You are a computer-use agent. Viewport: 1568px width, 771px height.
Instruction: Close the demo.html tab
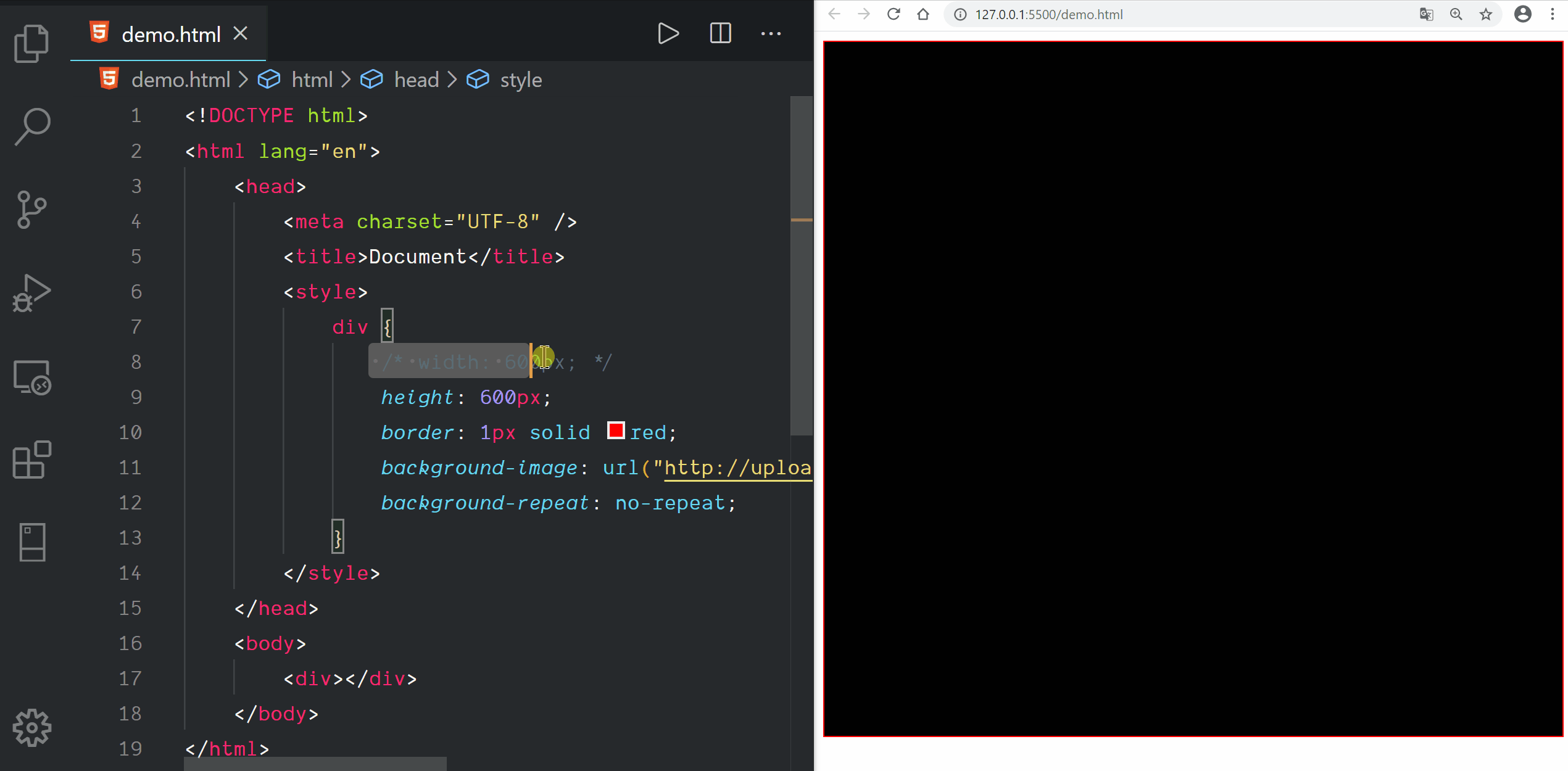[241, 33]
